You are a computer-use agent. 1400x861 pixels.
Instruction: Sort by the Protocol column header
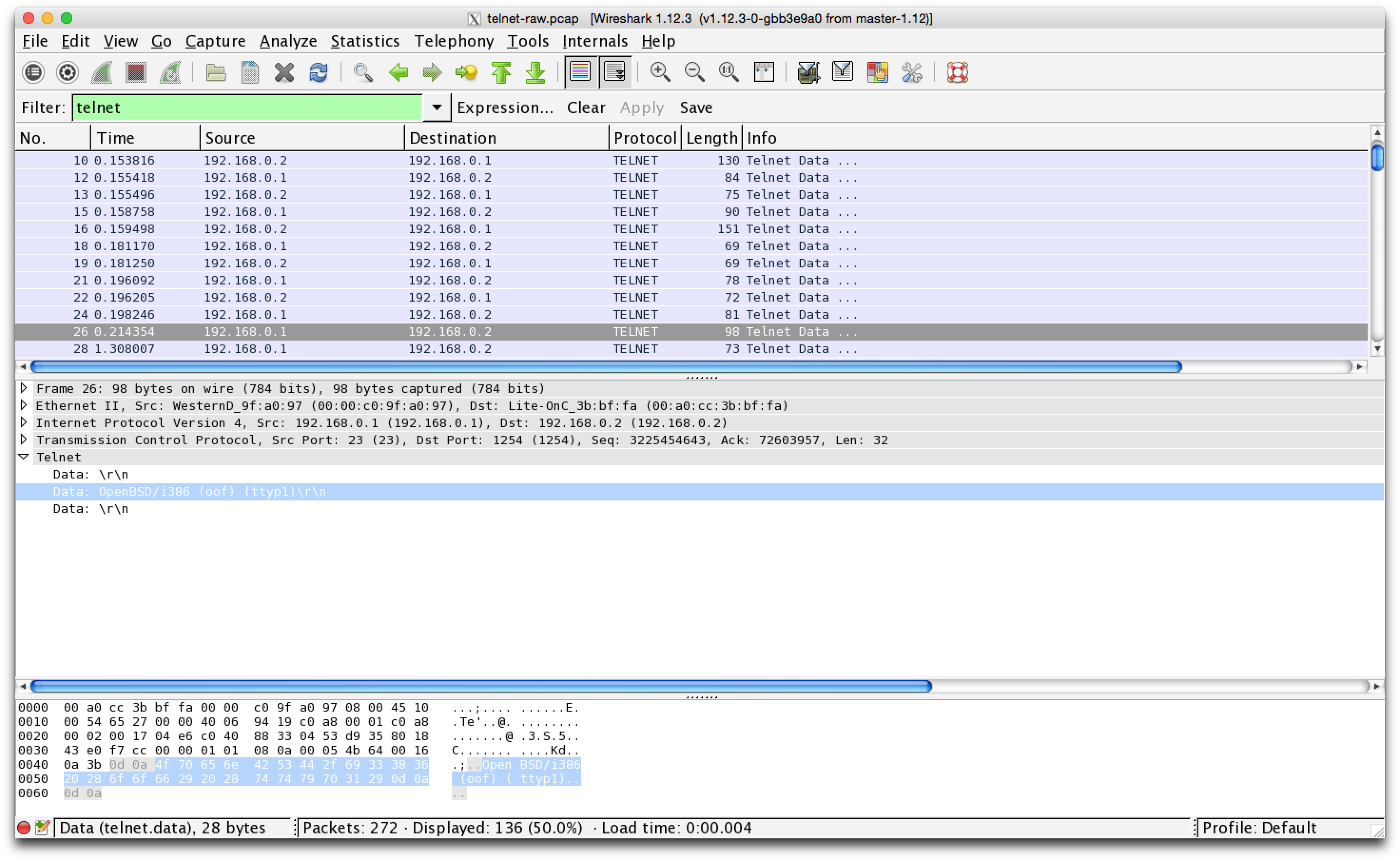[645, 138]
